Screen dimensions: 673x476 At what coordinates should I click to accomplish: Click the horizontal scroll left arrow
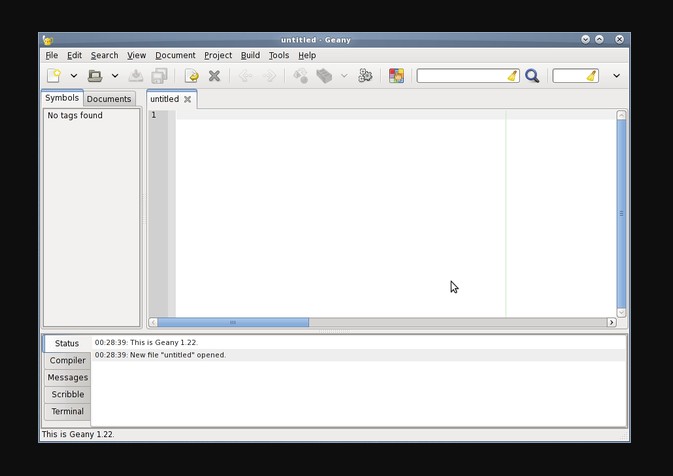point(153,322)
